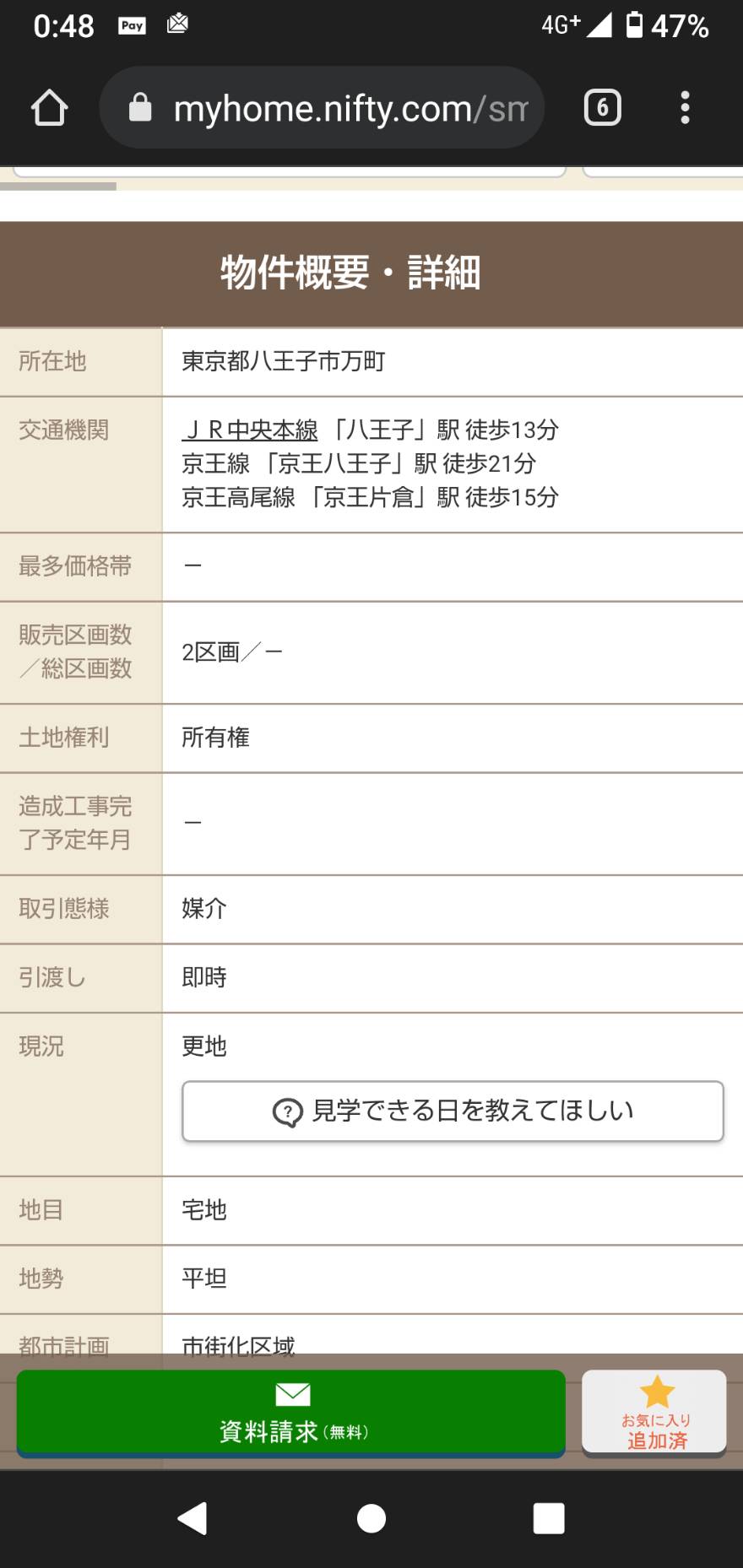This screenshot has width=743, height=1568.
Task: Tap the Android back navigation button
Action: coord(193,1518)
